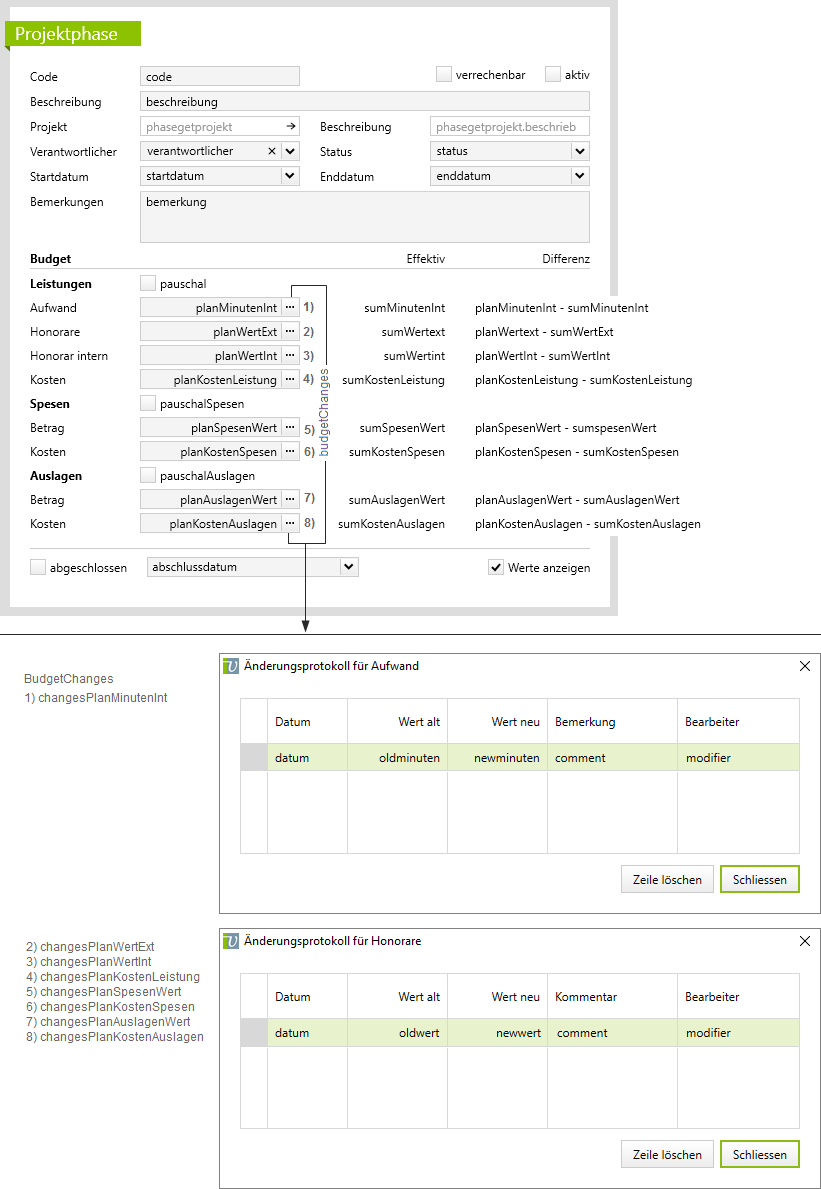Viewport: 821px width, 1189px height.
Task: Open change log for Aufwand planMinutenInt
Action: point(290,308)
